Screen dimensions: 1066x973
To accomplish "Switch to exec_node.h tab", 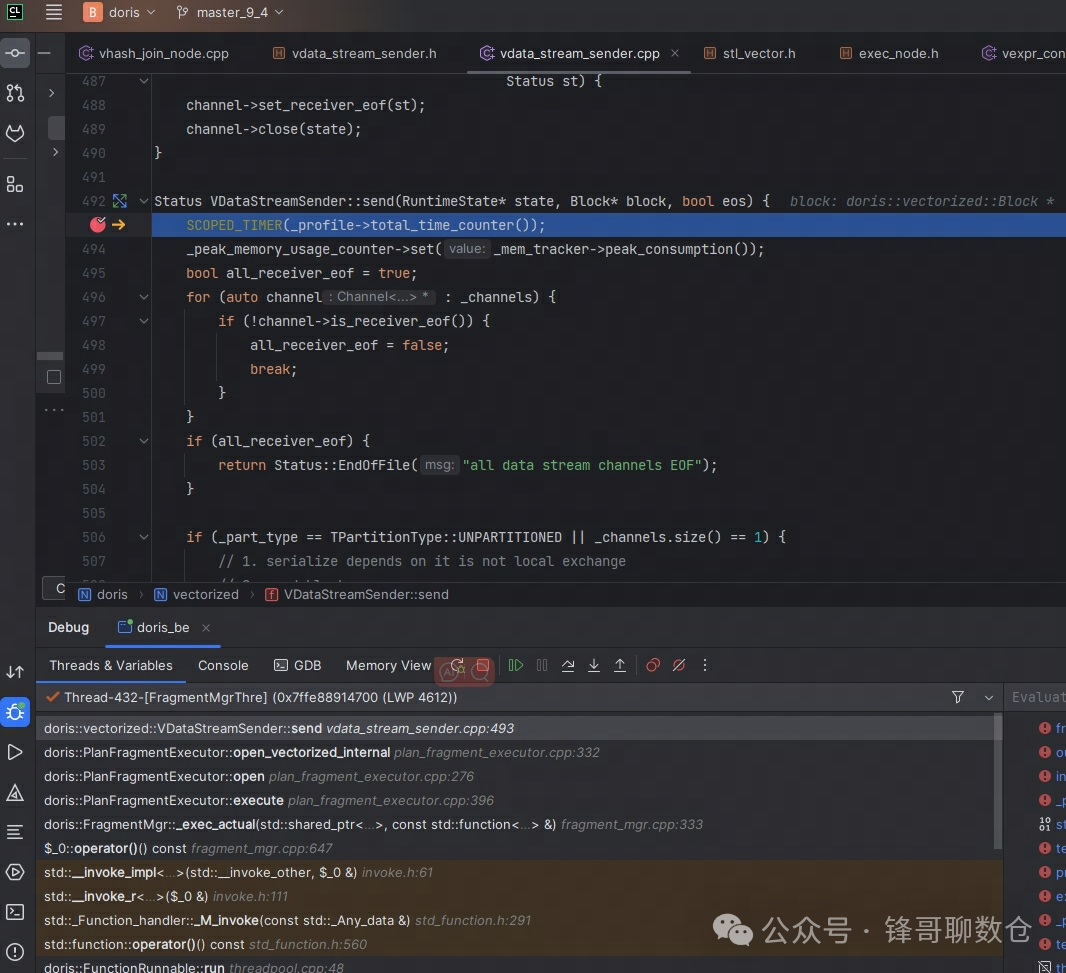I will 889,53.
